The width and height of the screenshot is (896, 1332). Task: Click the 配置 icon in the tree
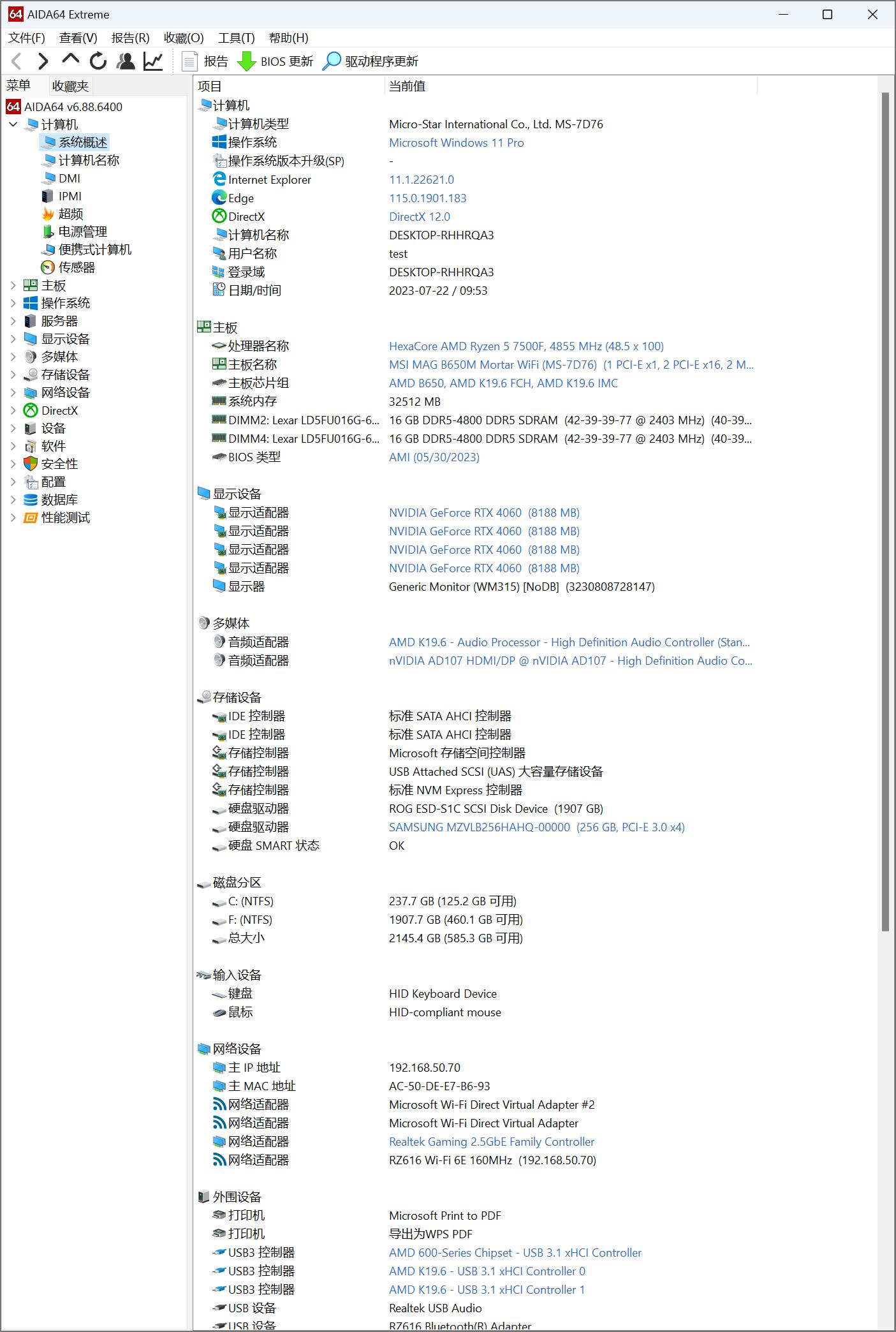point(31,482)
